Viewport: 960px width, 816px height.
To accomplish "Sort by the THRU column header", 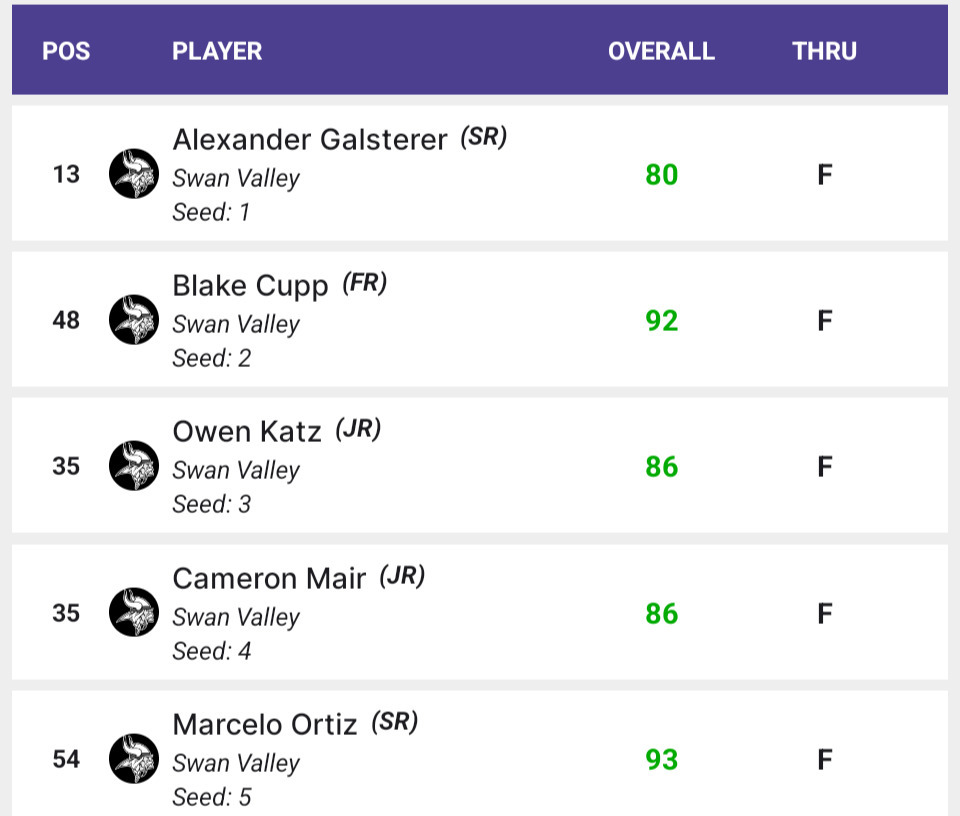I will 824,51.
